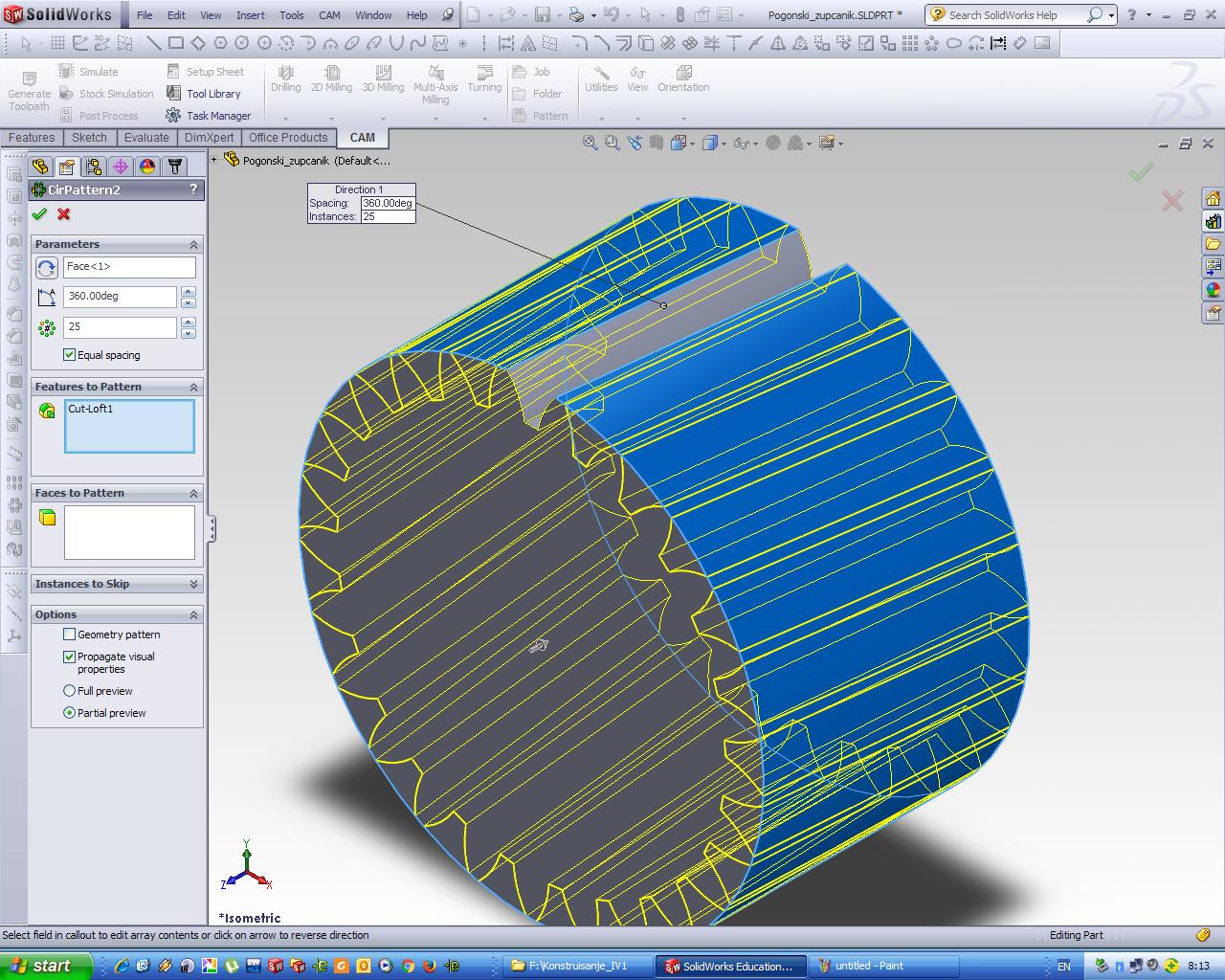
Task: Confirm with the viewport corner checkmark
Action: tap(1140, 172)
